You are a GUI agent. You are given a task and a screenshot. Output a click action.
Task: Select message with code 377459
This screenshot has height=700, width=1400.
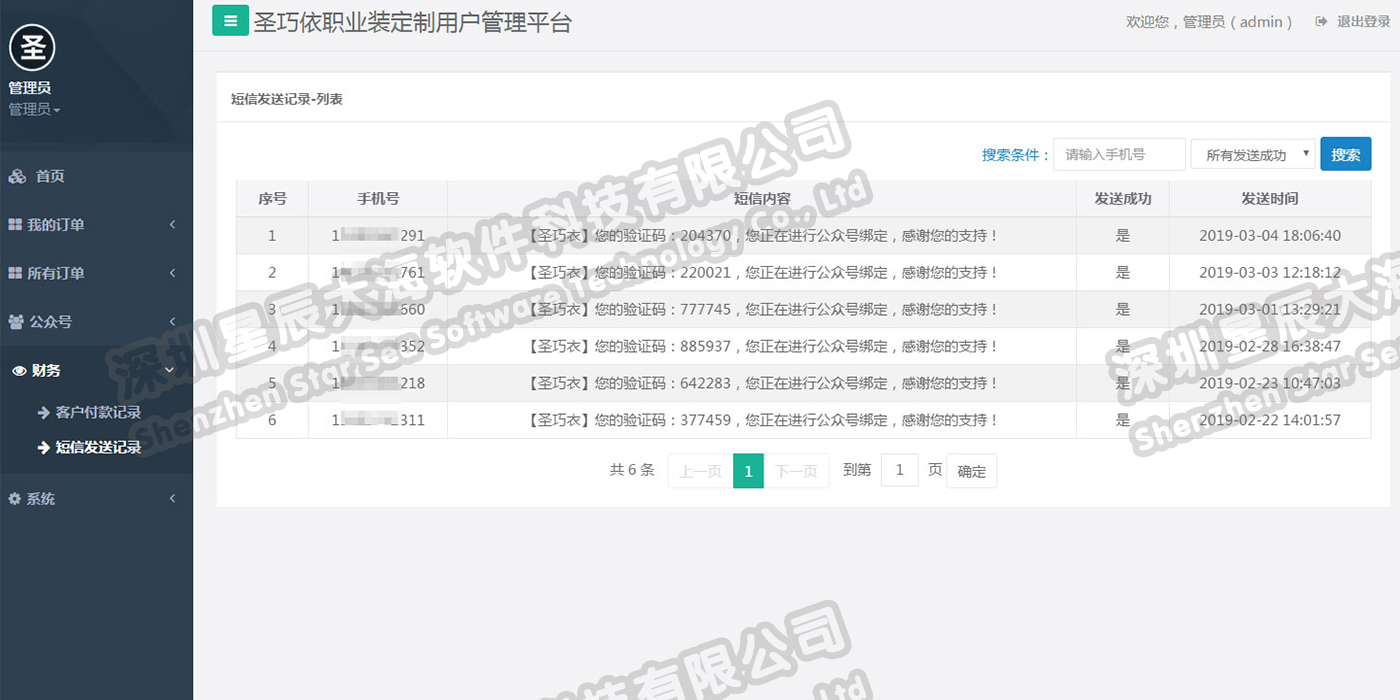[762, 420]
